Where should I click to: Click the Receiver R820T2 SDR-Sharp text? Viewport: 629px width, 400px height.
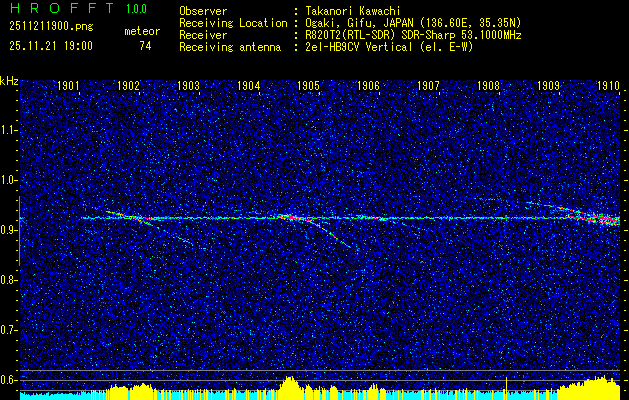pos(413,35)
